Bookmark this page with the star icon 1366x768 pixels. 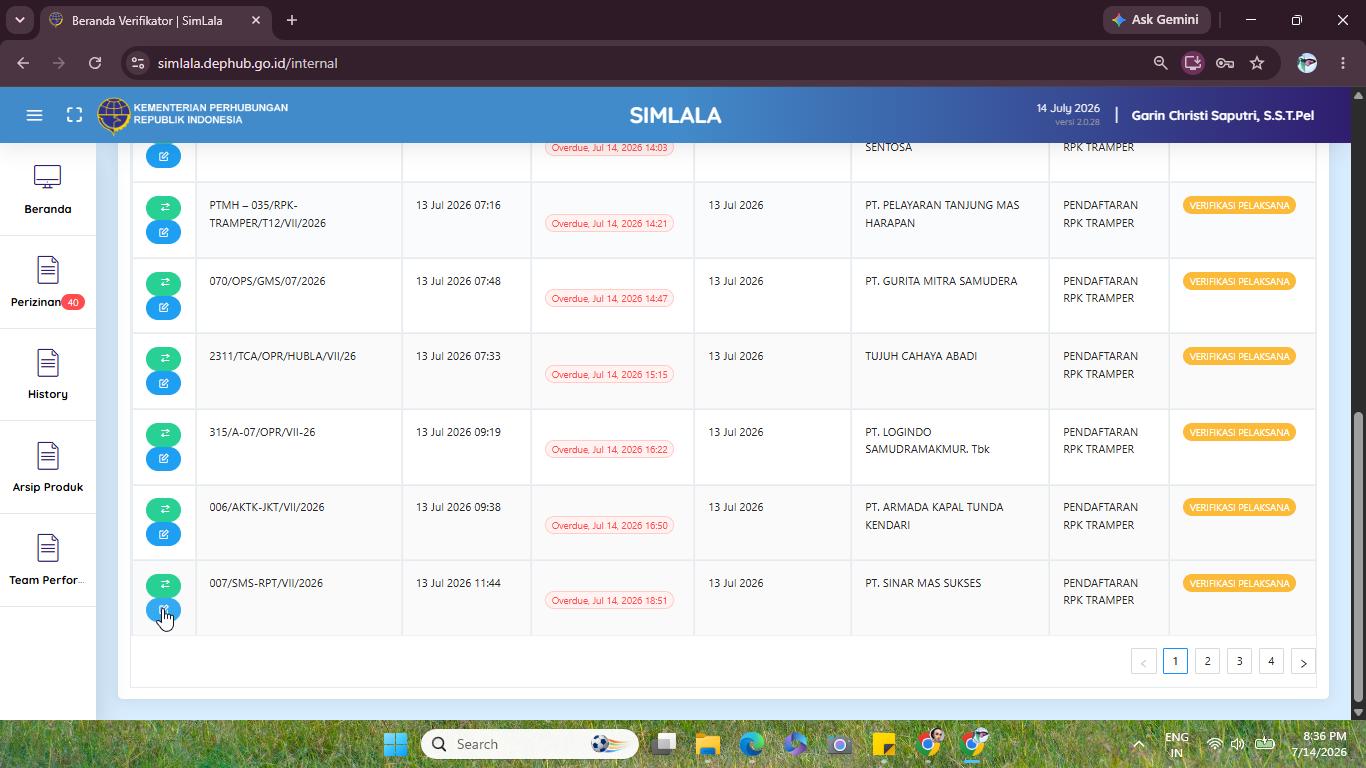[1257, 63]
